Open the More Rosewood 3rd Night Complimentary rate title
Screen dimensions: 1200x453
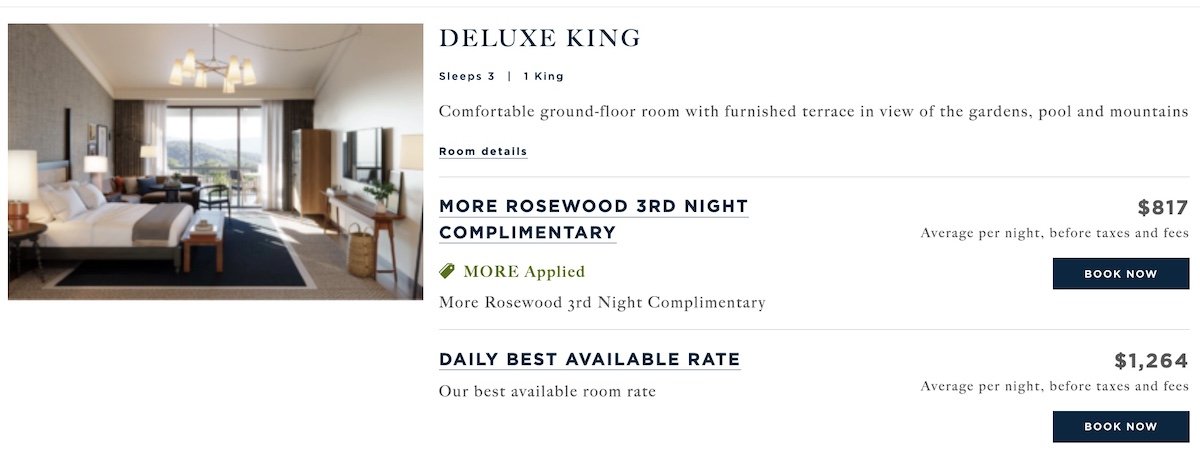(x=594, y=219)
